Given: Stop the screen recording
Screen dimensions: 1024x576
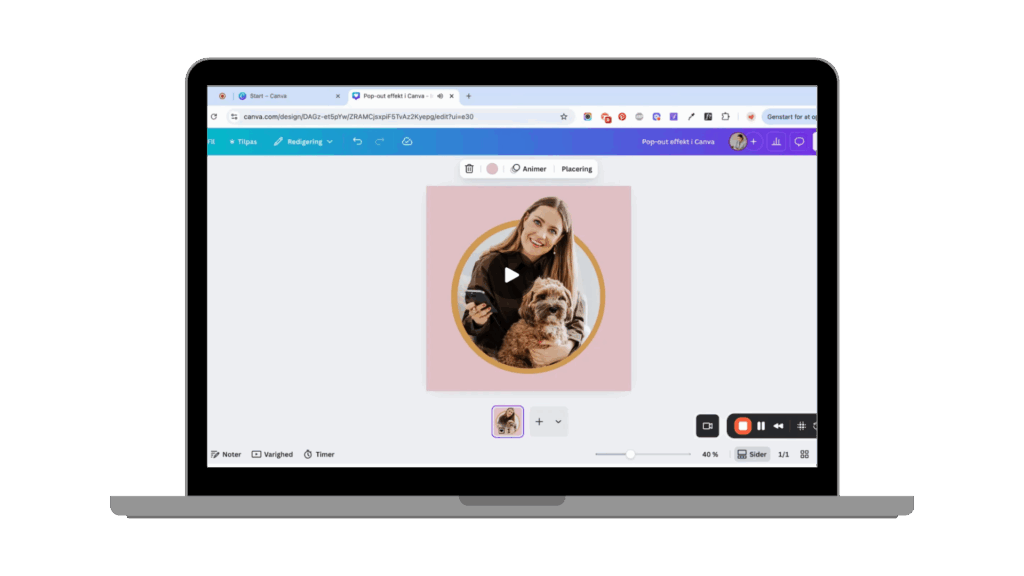Looking at the screenshot, I should [x=742, y=426].
